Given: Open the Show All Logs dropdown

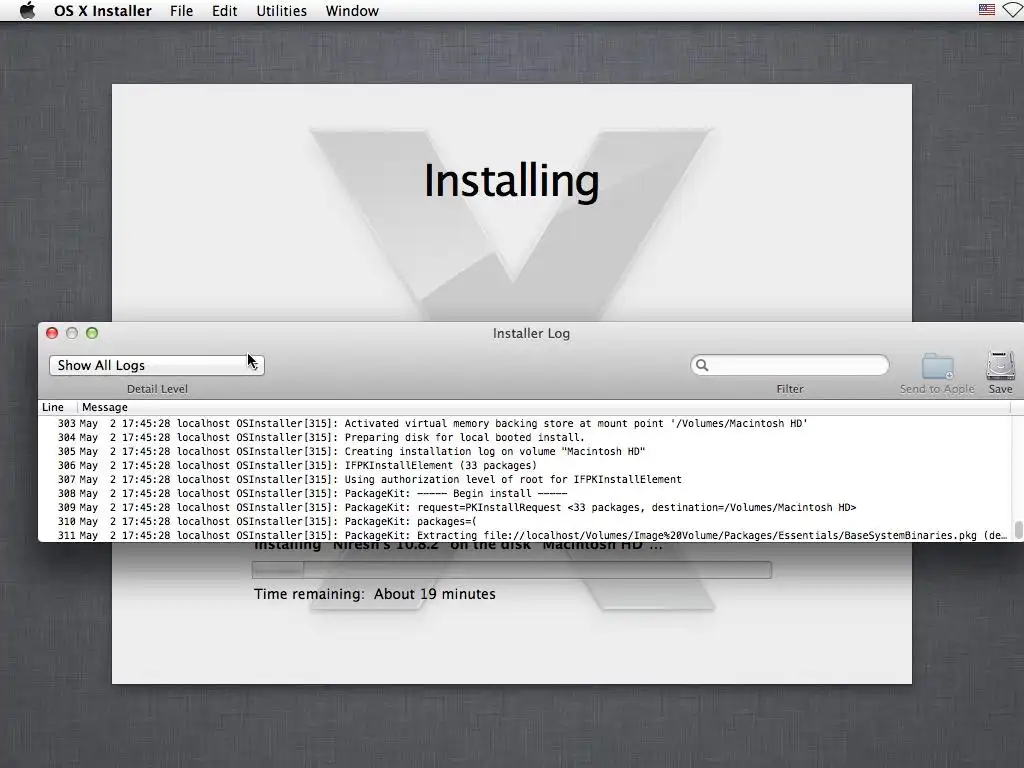Looking at the screenshot, I should pyautogui.click(x=157, y=365).
